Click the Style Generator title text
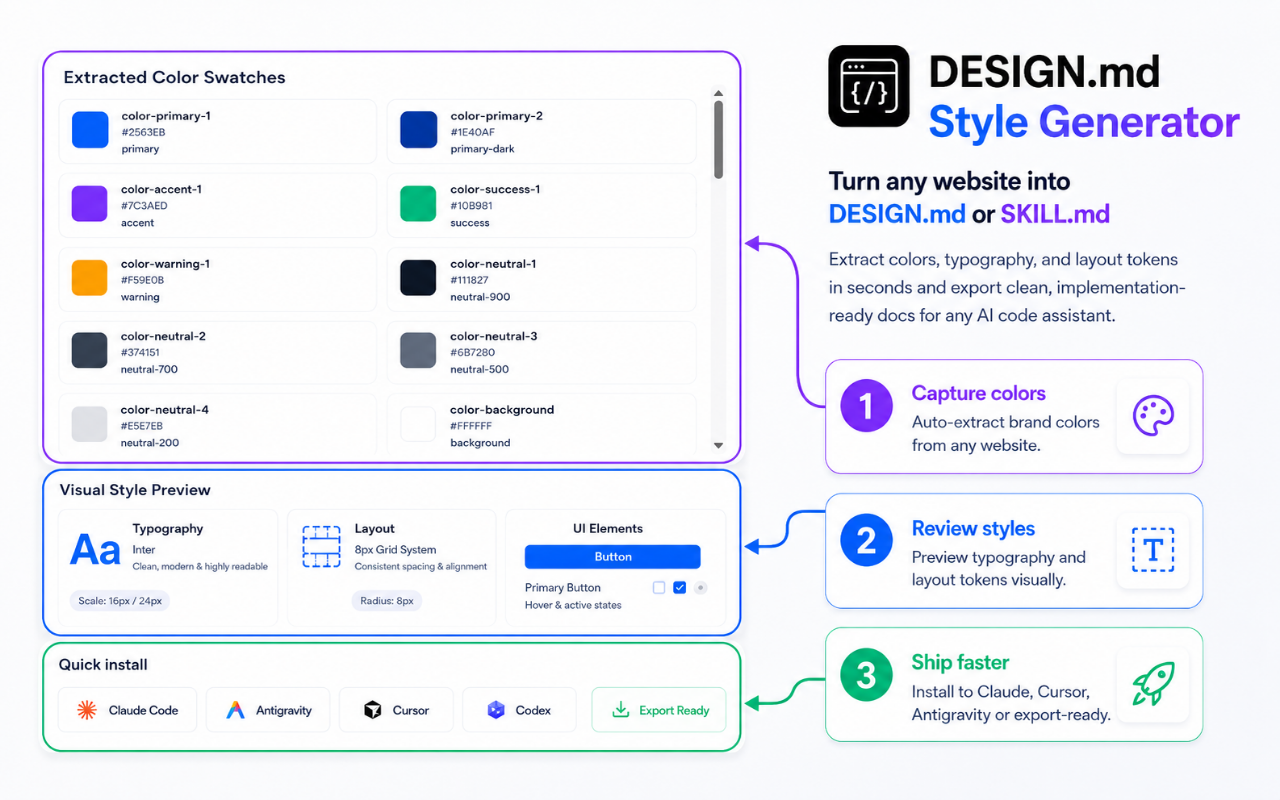 (1084, 122)
